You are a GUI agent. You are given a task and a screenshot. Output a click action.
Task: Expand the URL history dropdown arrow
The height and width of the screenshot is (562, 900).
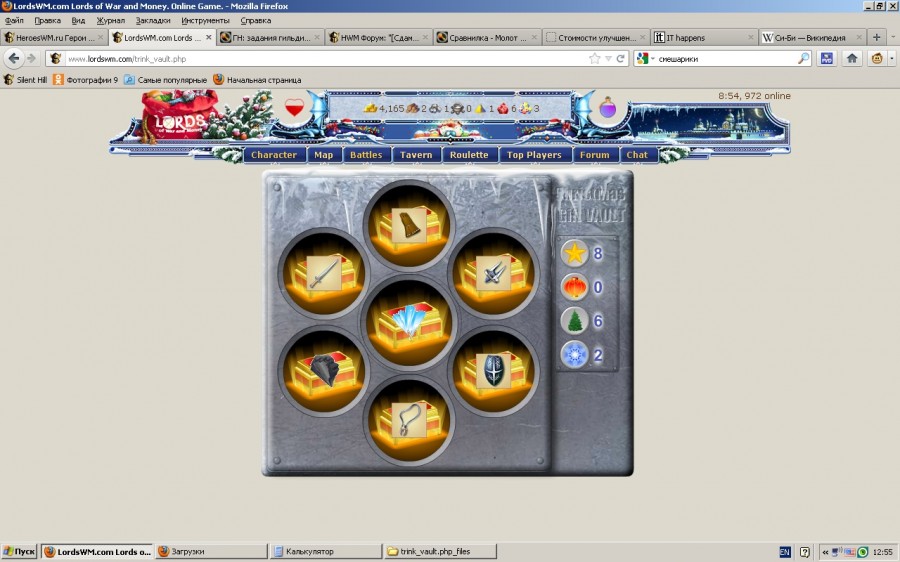[608, 59]
